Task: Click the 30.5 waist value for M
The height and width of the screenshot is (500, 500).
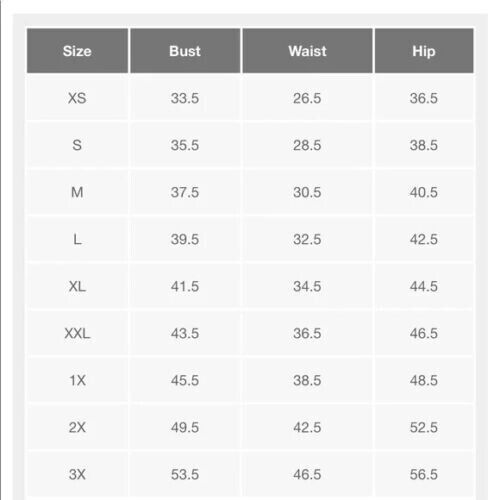Action: click(307, 192)
